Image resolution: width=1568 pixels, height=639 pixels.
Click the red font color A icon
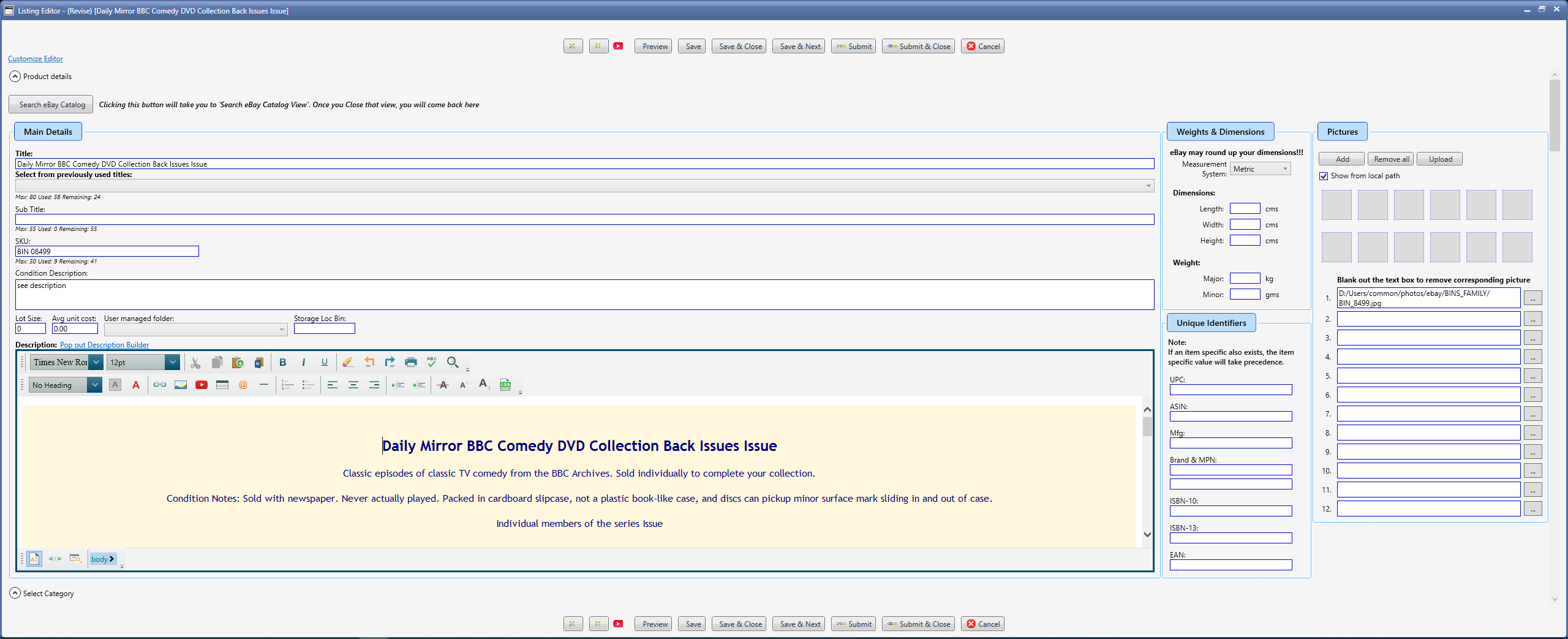[x=136, y=385]
